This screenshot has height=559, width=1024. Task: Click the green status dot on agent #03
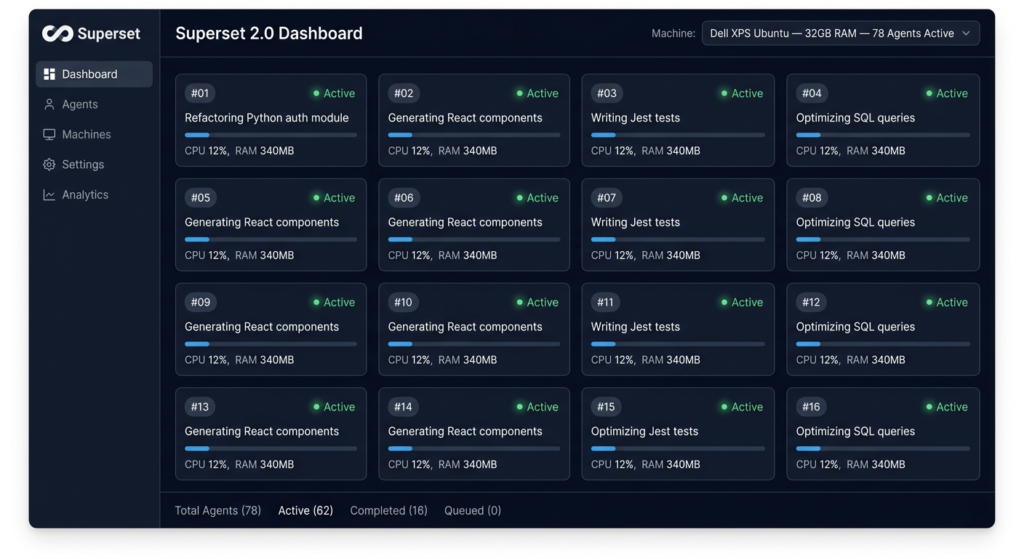724,93
